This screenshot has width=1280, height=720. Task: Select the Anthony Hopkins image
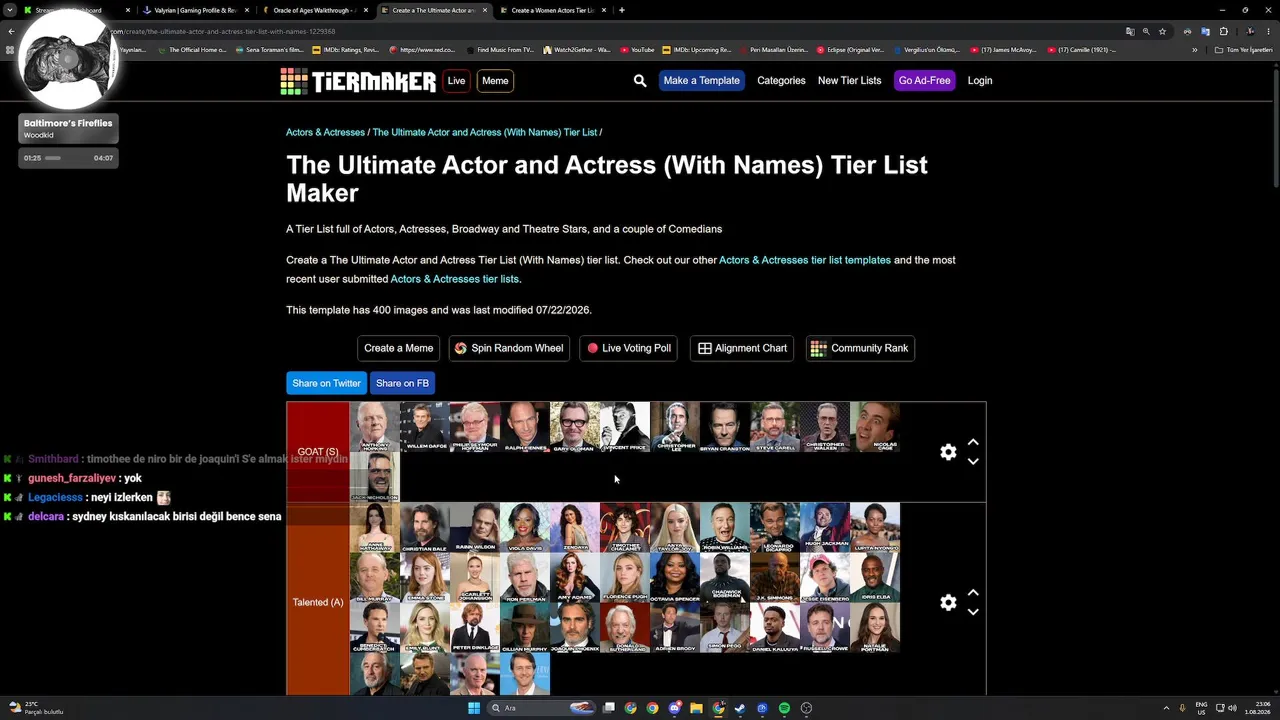coord(375,427)
